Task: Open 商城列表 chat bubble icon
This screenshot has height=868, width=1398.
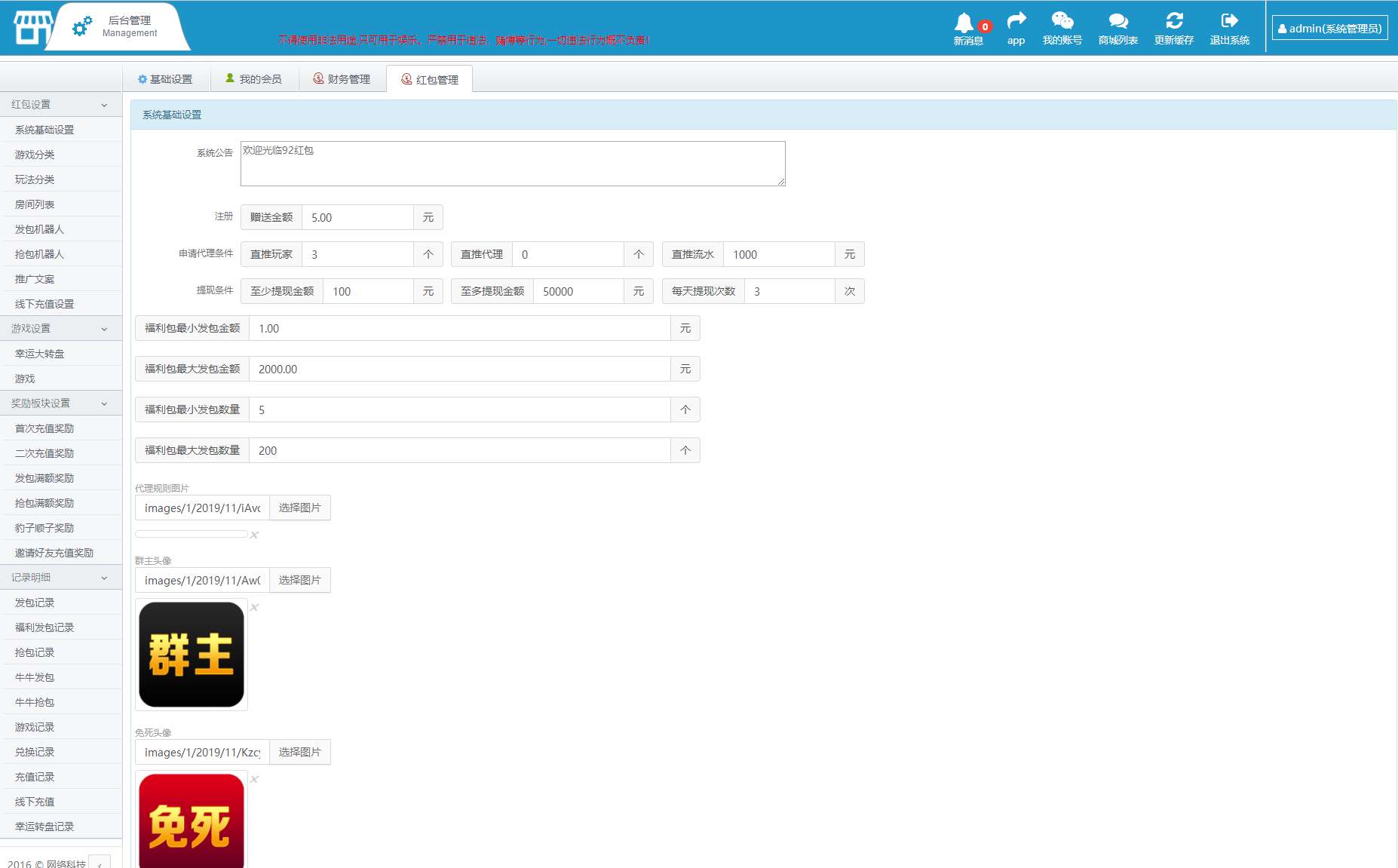Action: [x=1118, y=21]
